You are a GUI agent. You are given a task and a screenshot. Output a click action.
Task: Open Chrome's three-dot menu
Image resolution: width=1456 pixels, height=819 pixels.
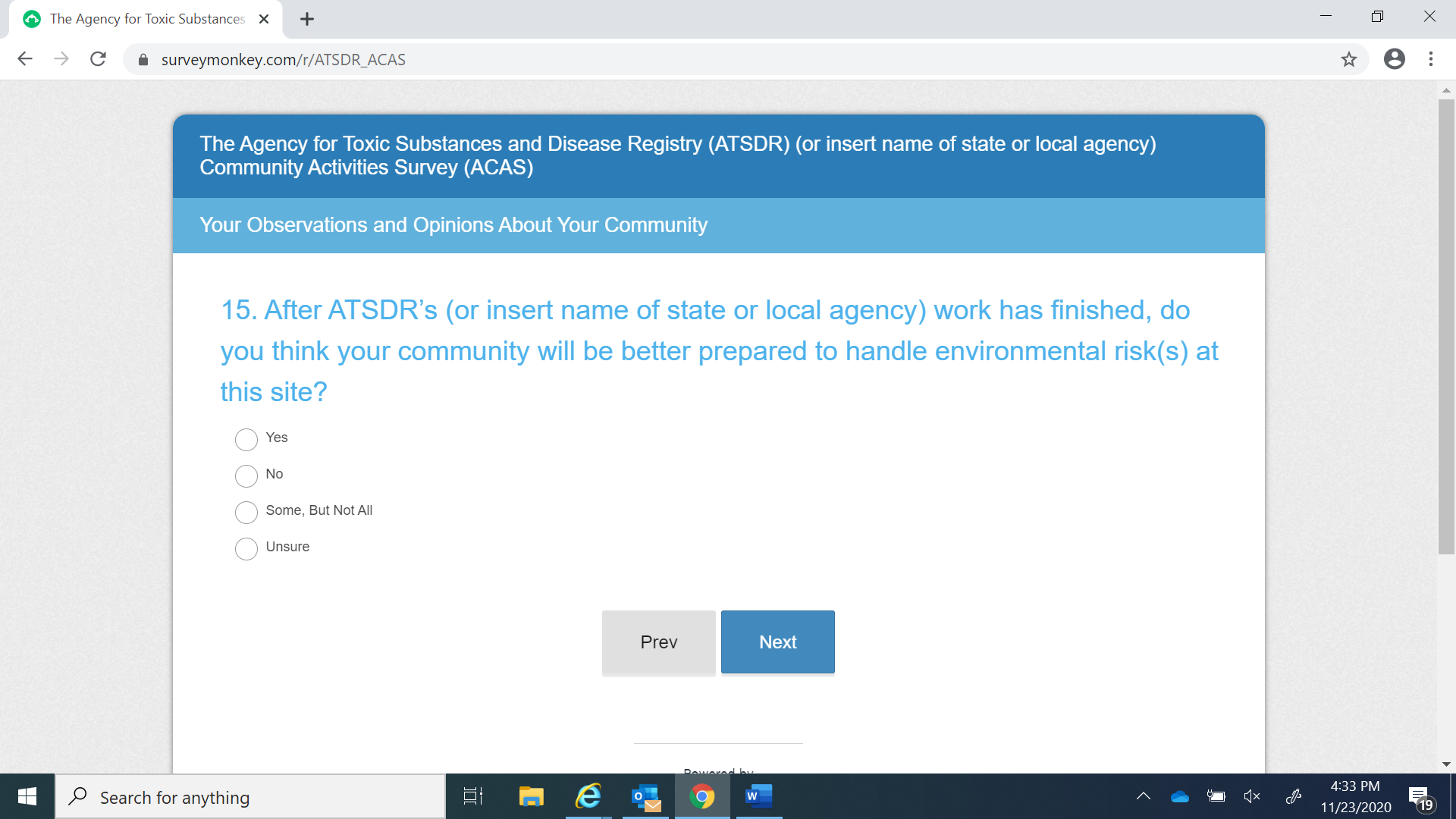point(1431,59)
